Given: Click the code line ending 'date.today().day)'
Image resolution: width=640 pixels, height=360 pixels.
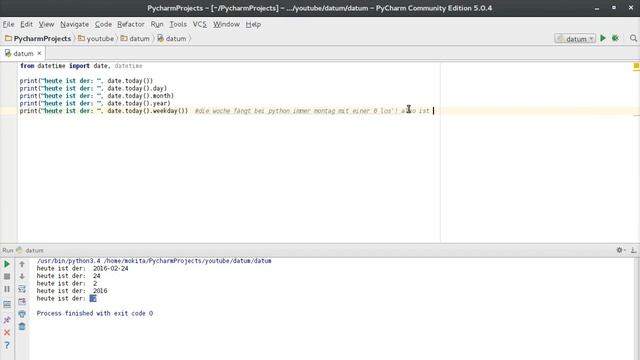Looking at the screenshot, I should 93,88.
